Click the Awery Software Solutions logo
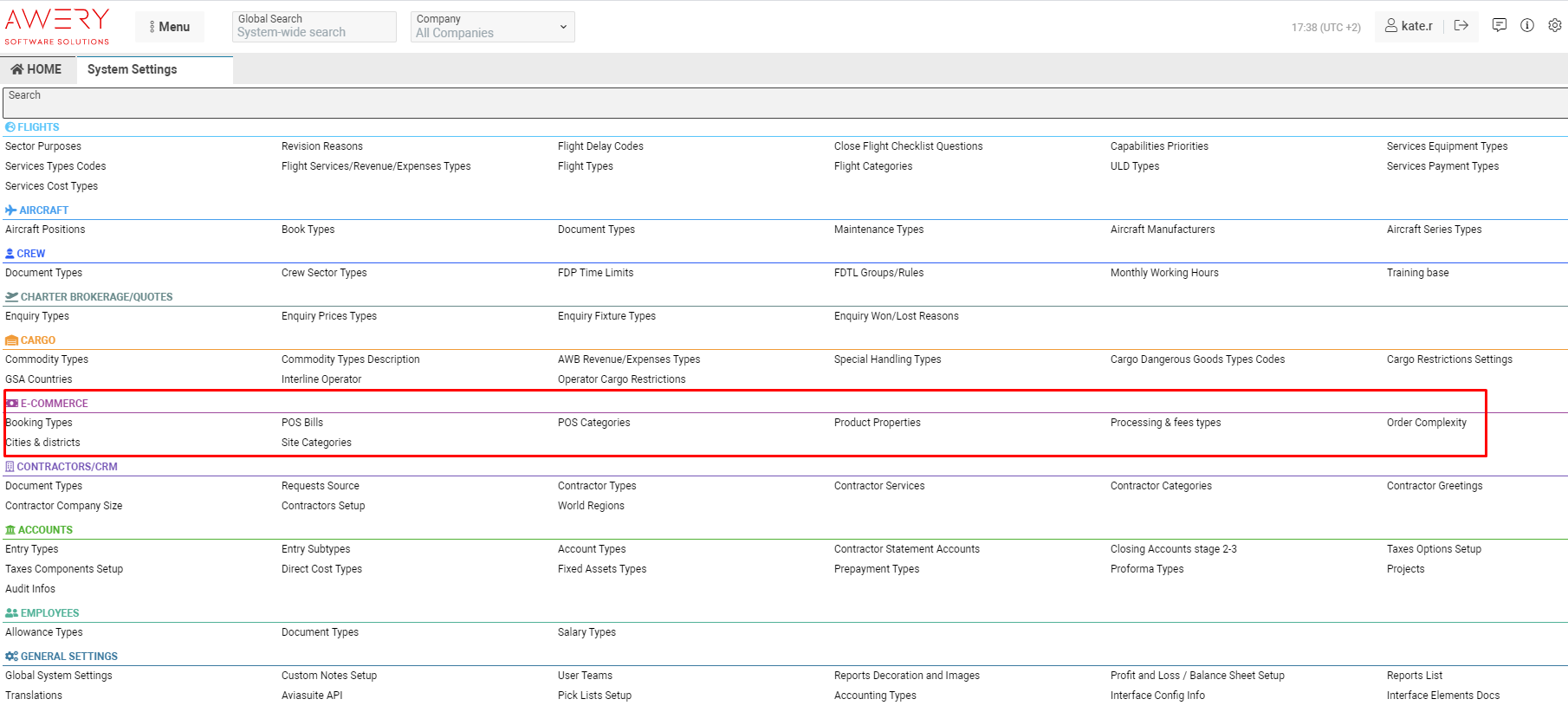Screen dimensions: 1568x712 (x=57, y=26)
